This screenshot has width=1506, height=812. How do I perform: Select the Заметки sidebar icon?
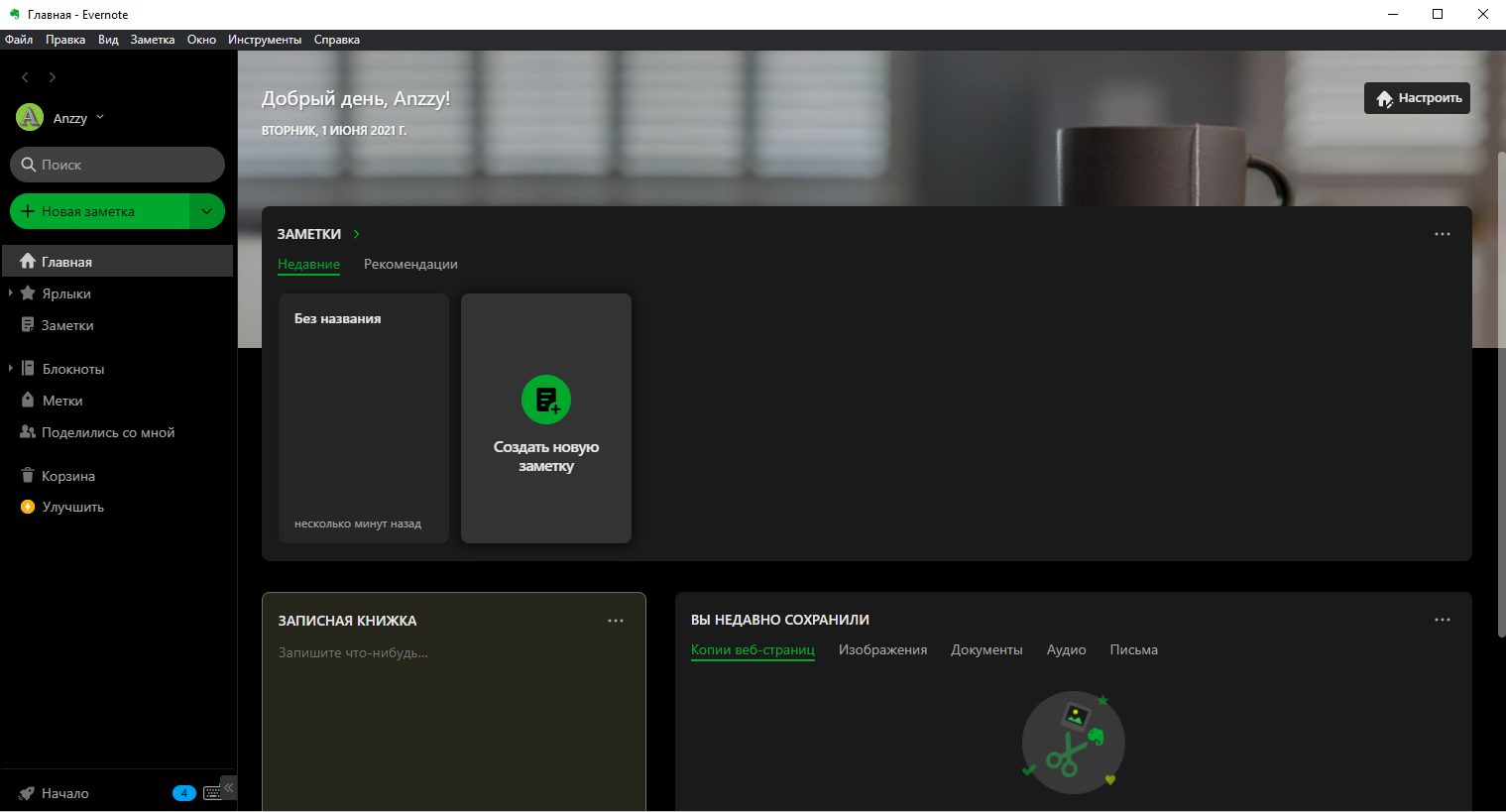(x=27, y=324)
